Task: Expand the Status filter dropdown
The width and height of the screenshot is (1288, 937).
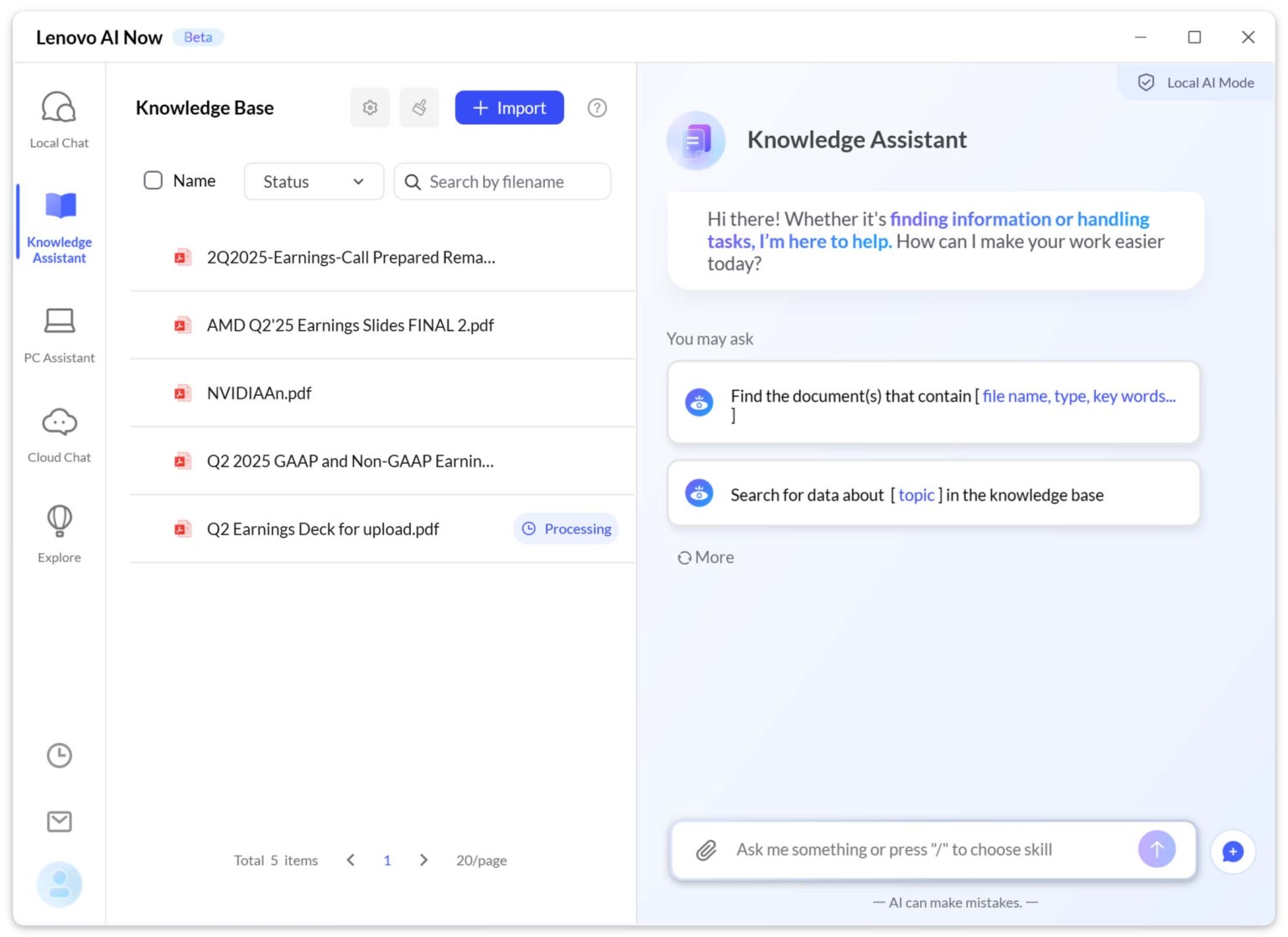Action: click(313, 182)
